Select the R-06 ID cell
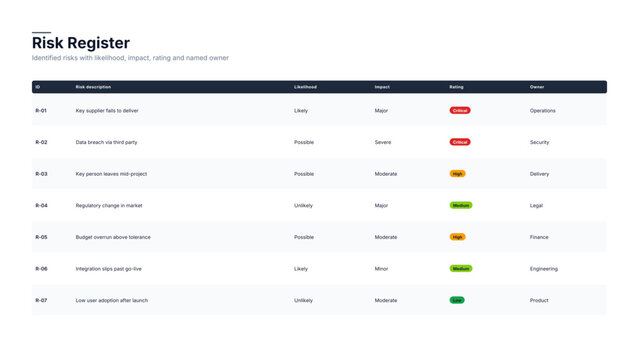The height and width of the screenshot is (360, 639). 42,269
